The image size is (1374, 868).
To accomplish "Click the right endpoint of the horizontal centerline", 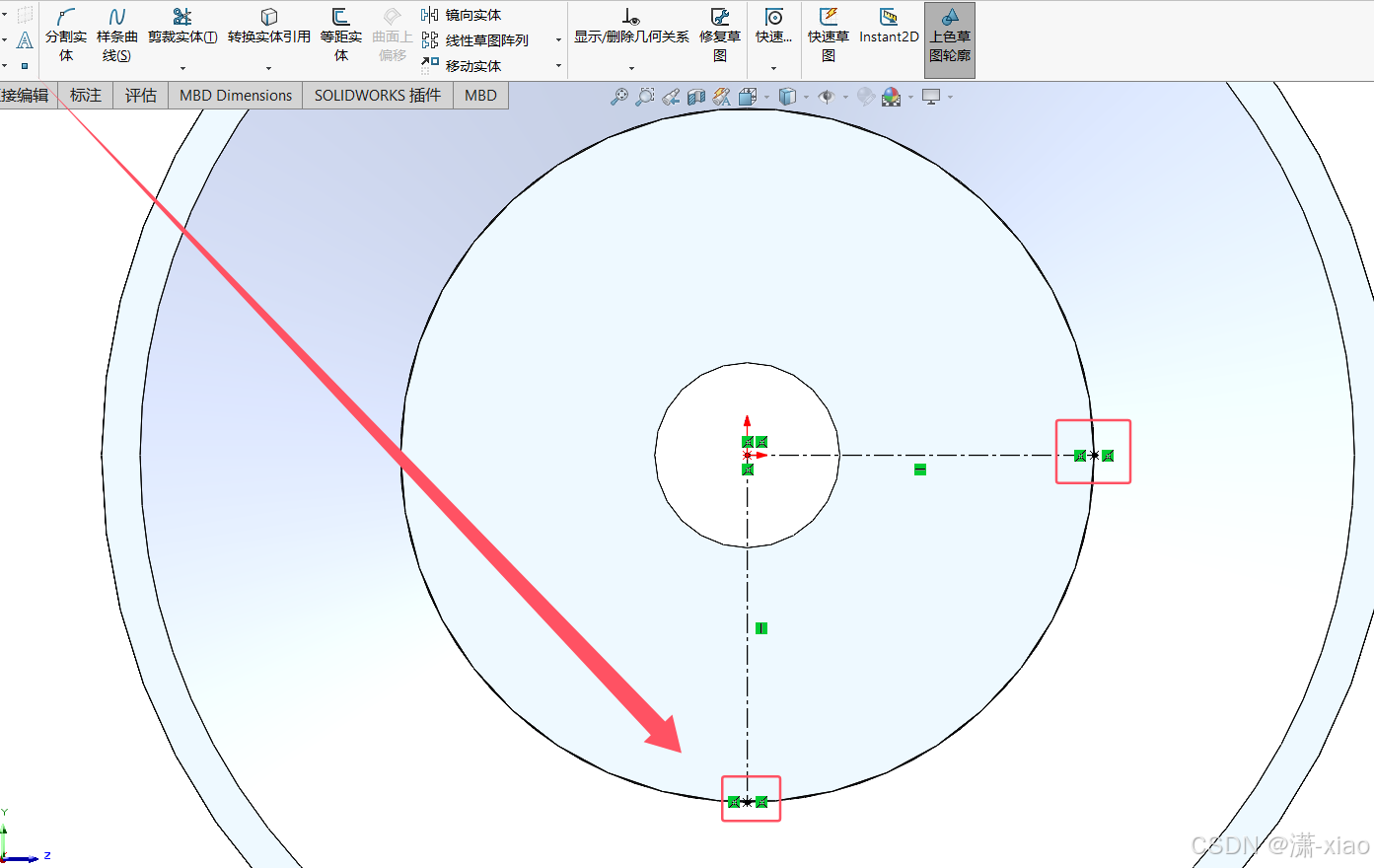I will [x=1094, y=456].
